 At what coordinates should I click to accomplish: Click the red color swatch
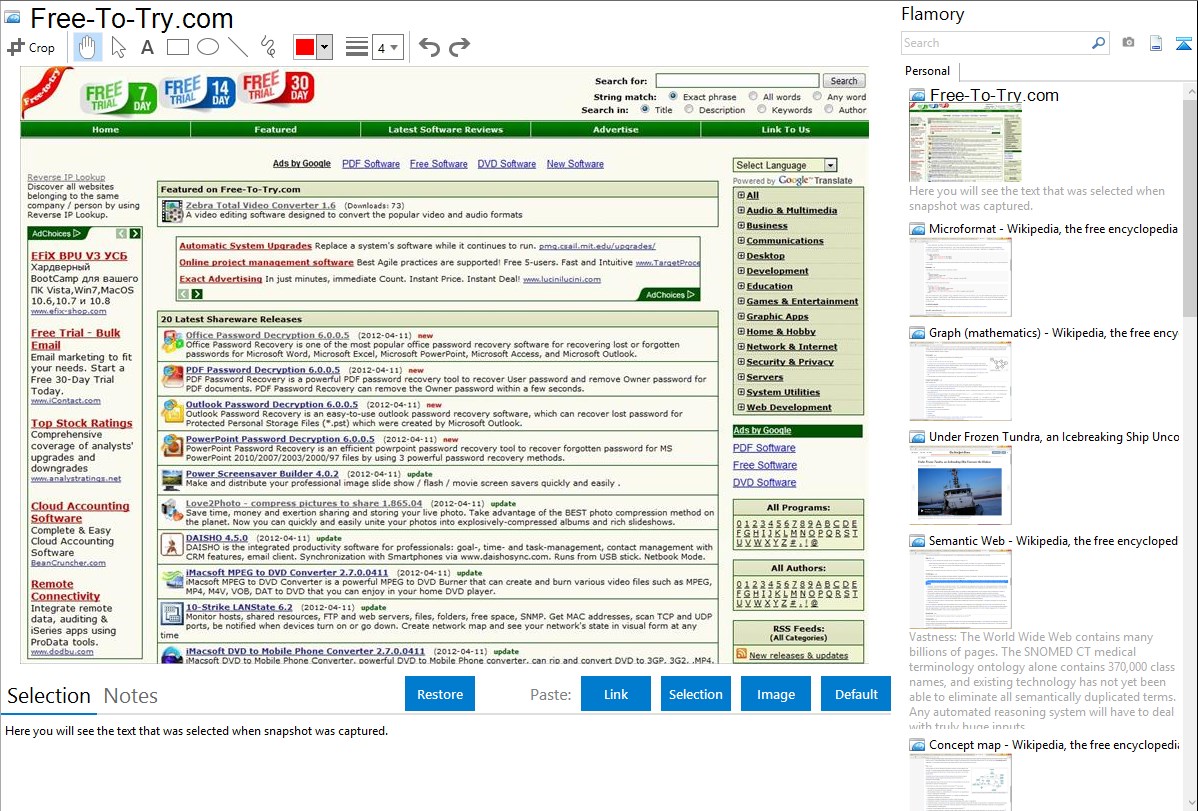[305, 47]
